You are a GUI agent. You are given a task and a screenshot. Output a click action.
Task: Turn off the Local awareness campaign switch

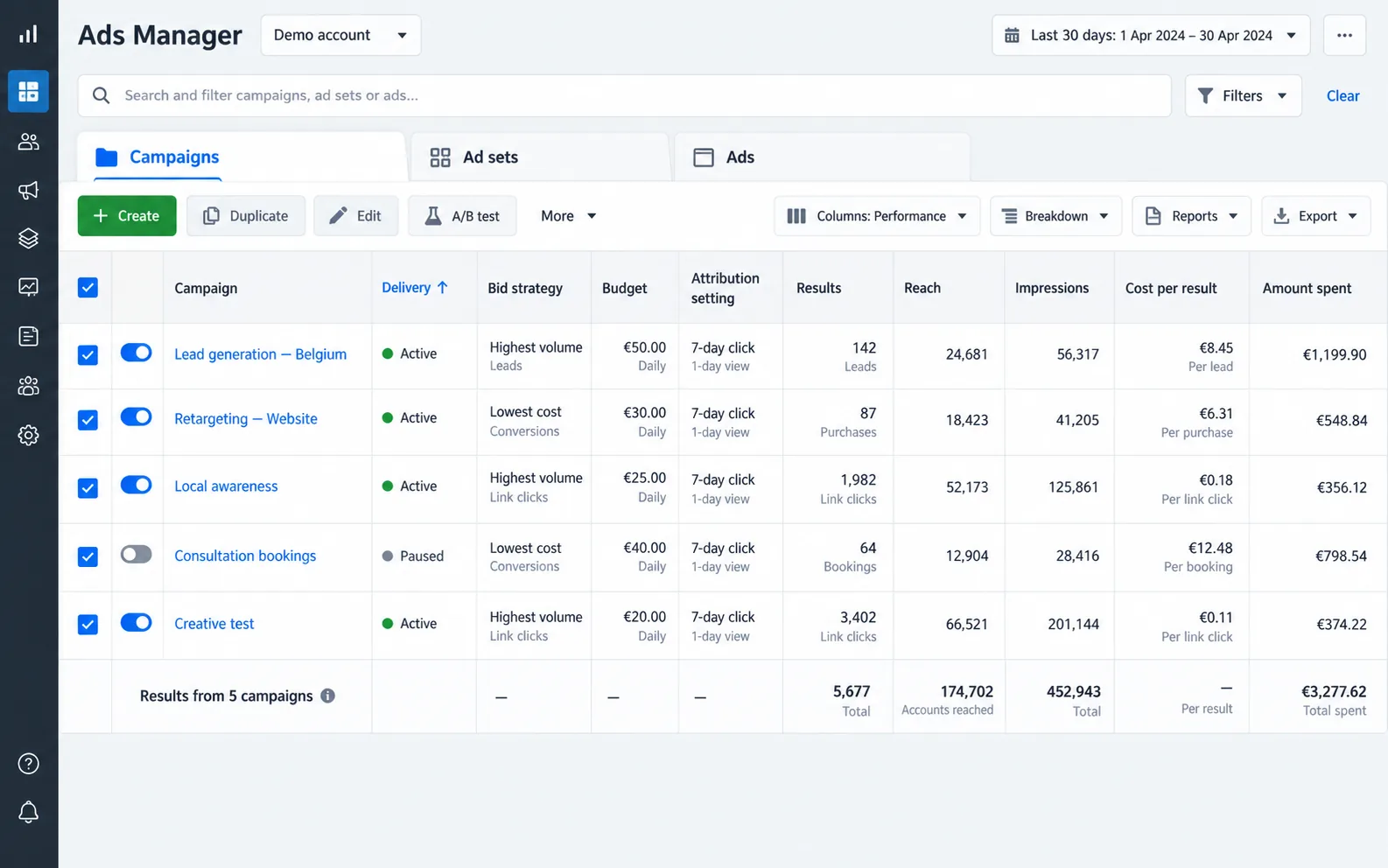click(136, 485)
